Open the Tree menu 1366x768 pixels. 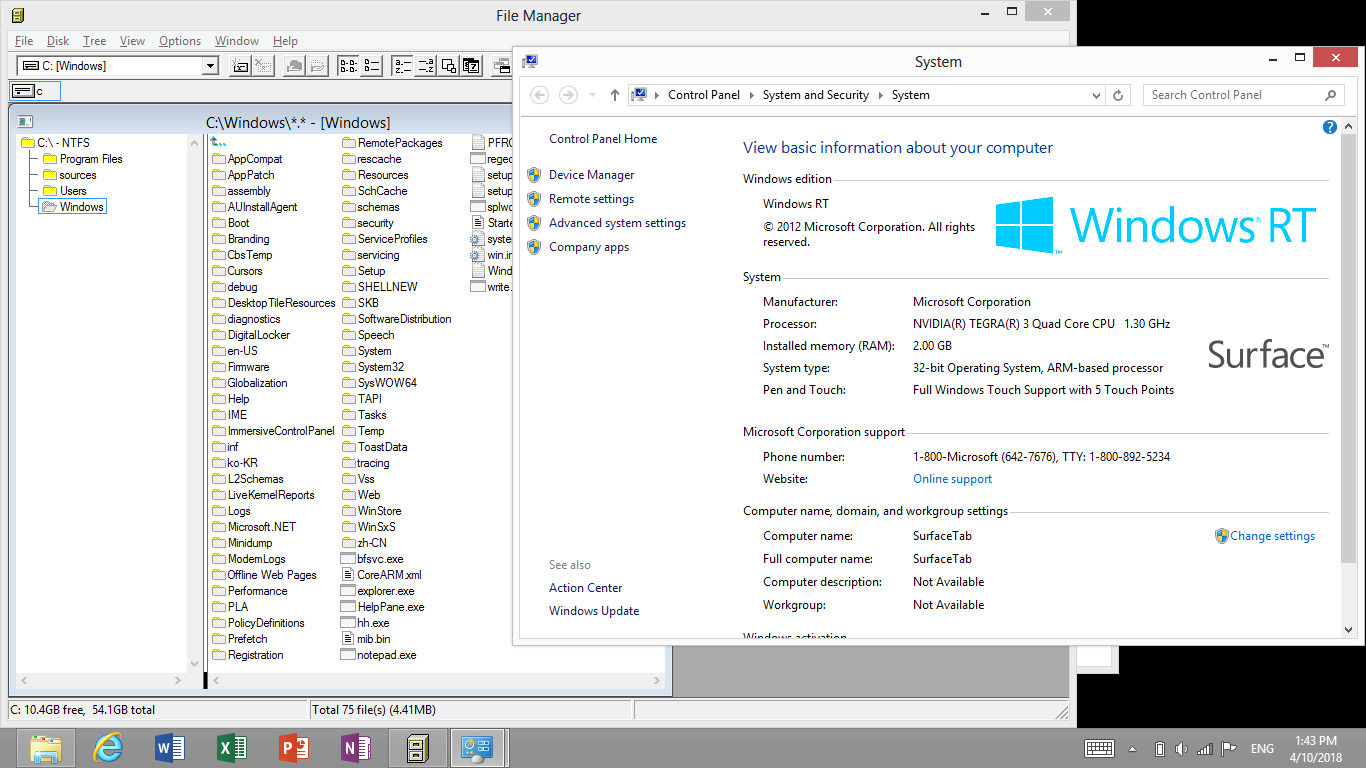[x=94, y=41]
